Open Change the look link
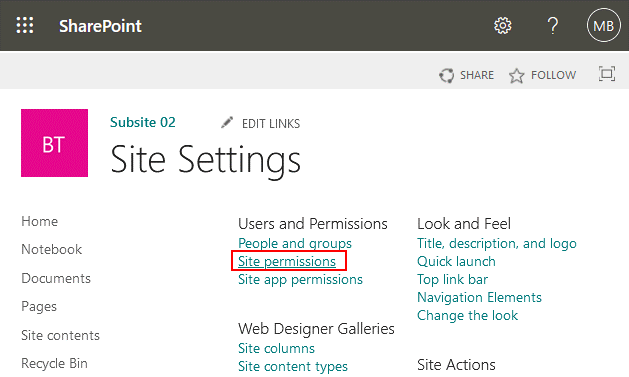 (467, 316)
